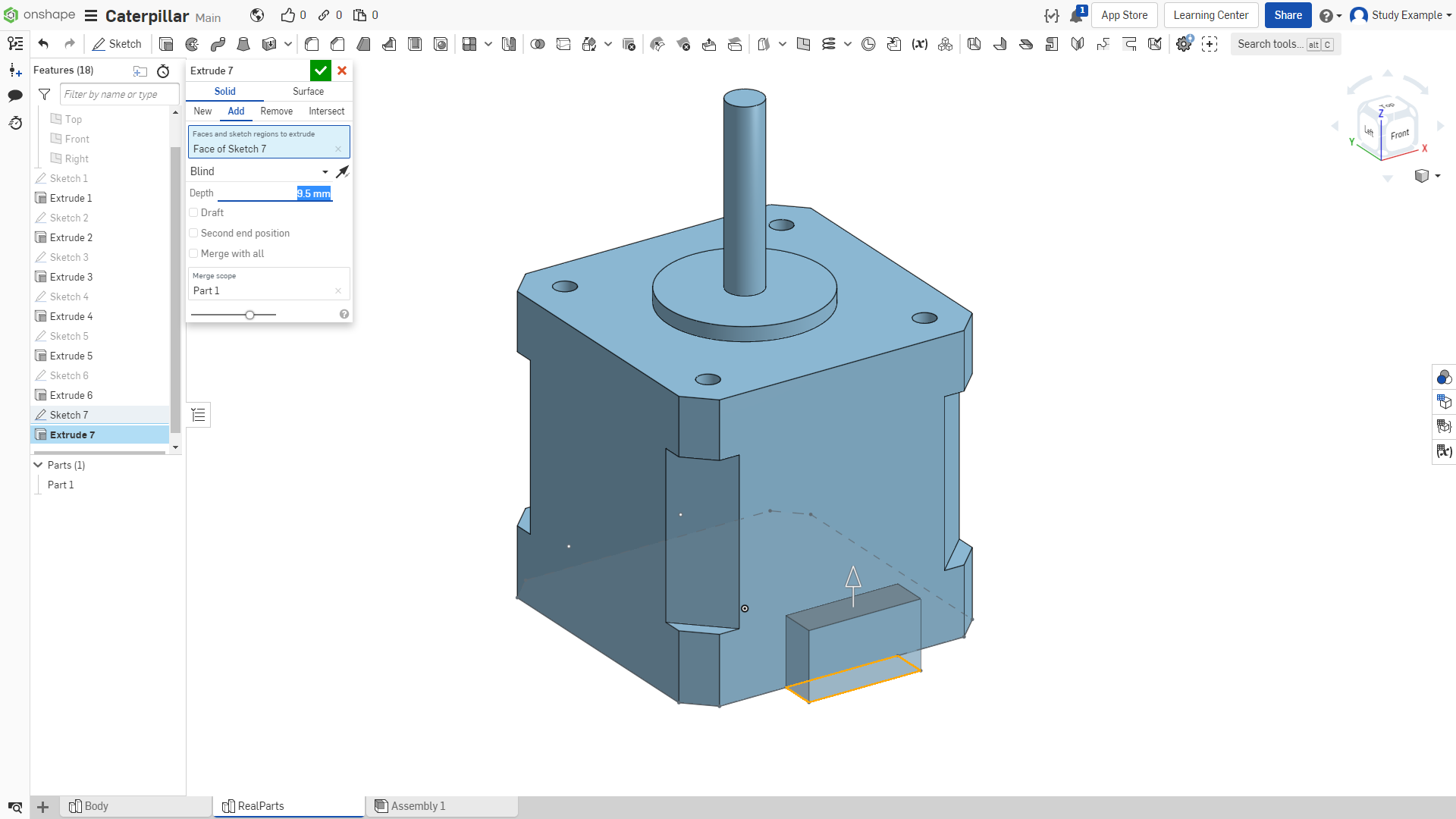Select the Plane tool
The width and height of the screenshot is (1456, 819).
[x=803, y=44]
